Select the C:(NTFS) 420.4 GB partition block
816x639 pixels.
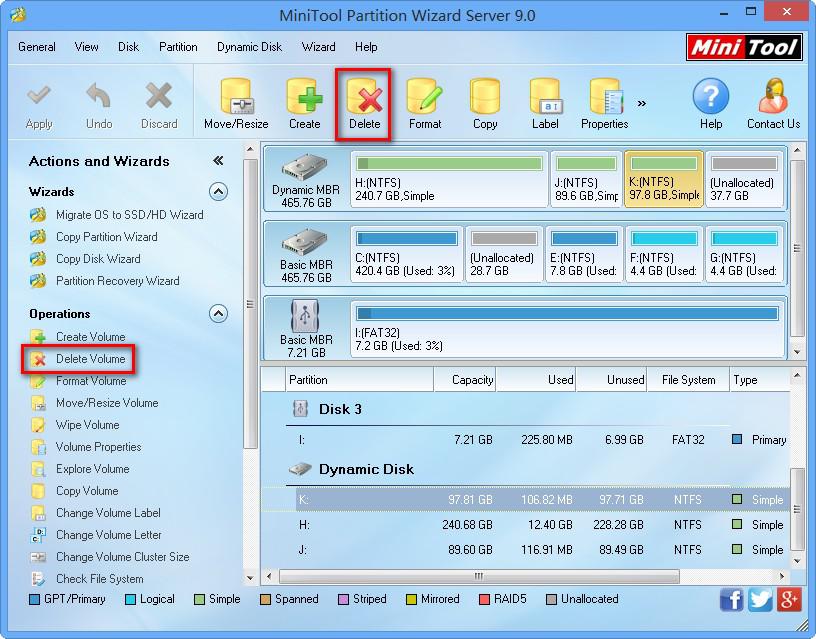pos(406,254)
